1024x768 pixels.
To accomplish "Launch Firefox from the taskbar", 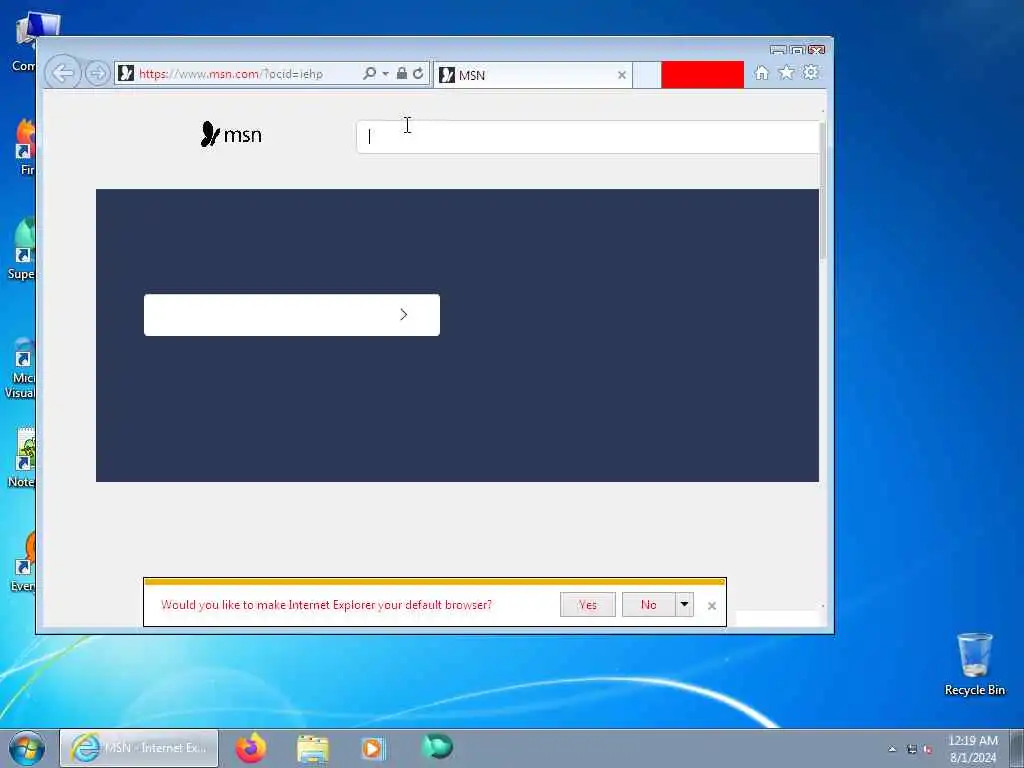I will click(251, 748).
